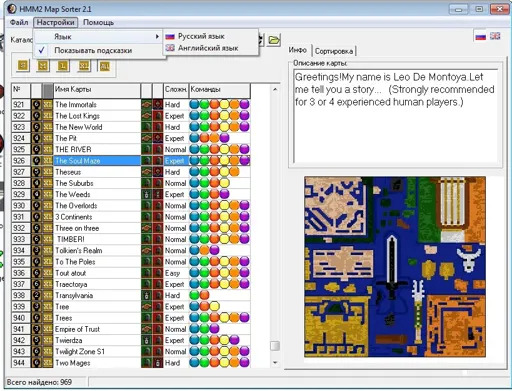The image size is (512, 391).
Task: Open the Настройки menu
Action: click(x=55, y=22)
